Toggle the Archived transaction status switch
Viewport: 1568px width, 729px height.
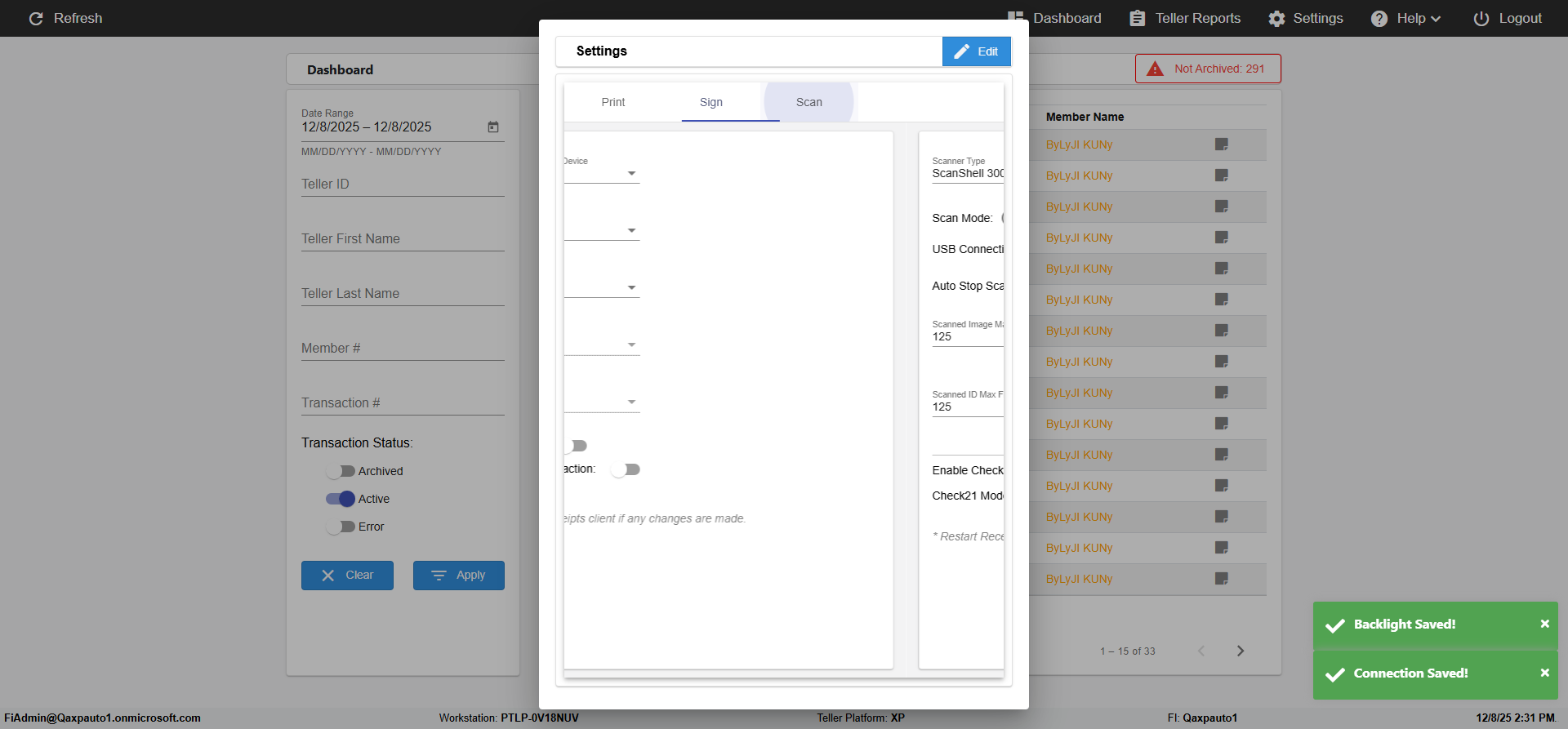click(341, 471)
